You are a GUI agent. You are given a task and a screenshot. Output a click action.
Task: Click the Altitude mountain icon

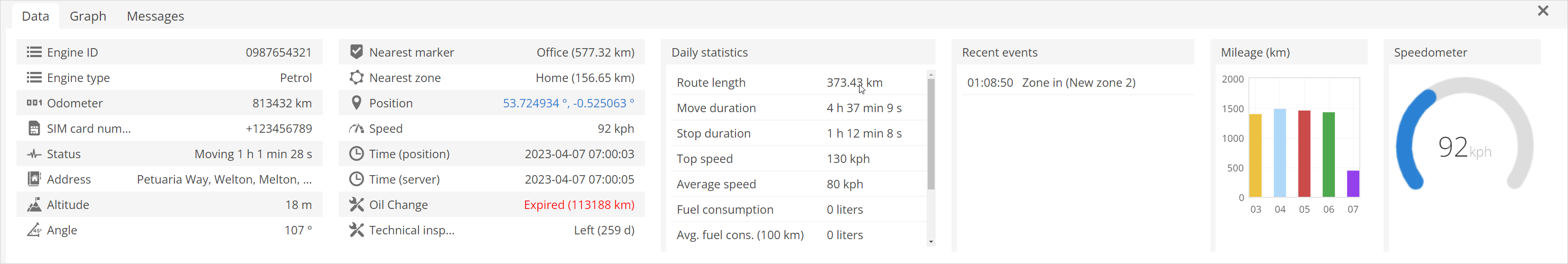tap(34, 205)
